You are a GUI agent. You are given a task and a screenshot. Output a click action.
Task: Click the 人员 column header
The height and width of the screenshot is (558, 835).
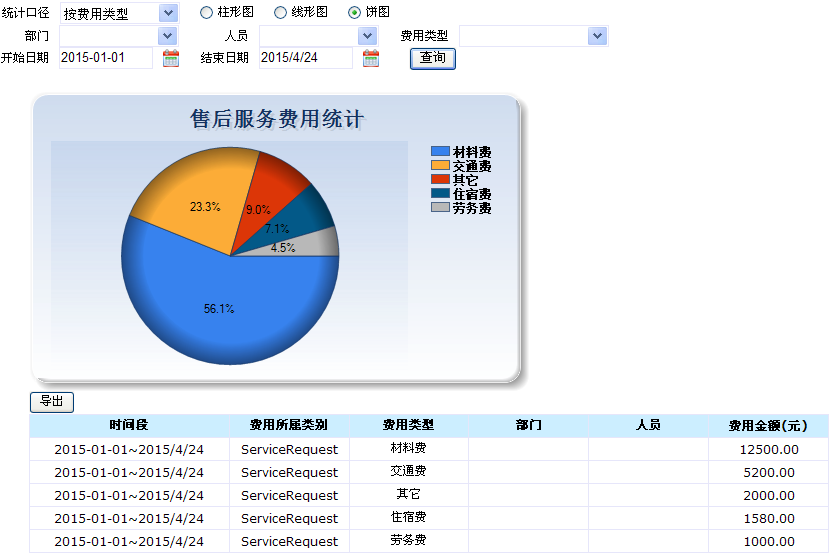coord(648,425)
